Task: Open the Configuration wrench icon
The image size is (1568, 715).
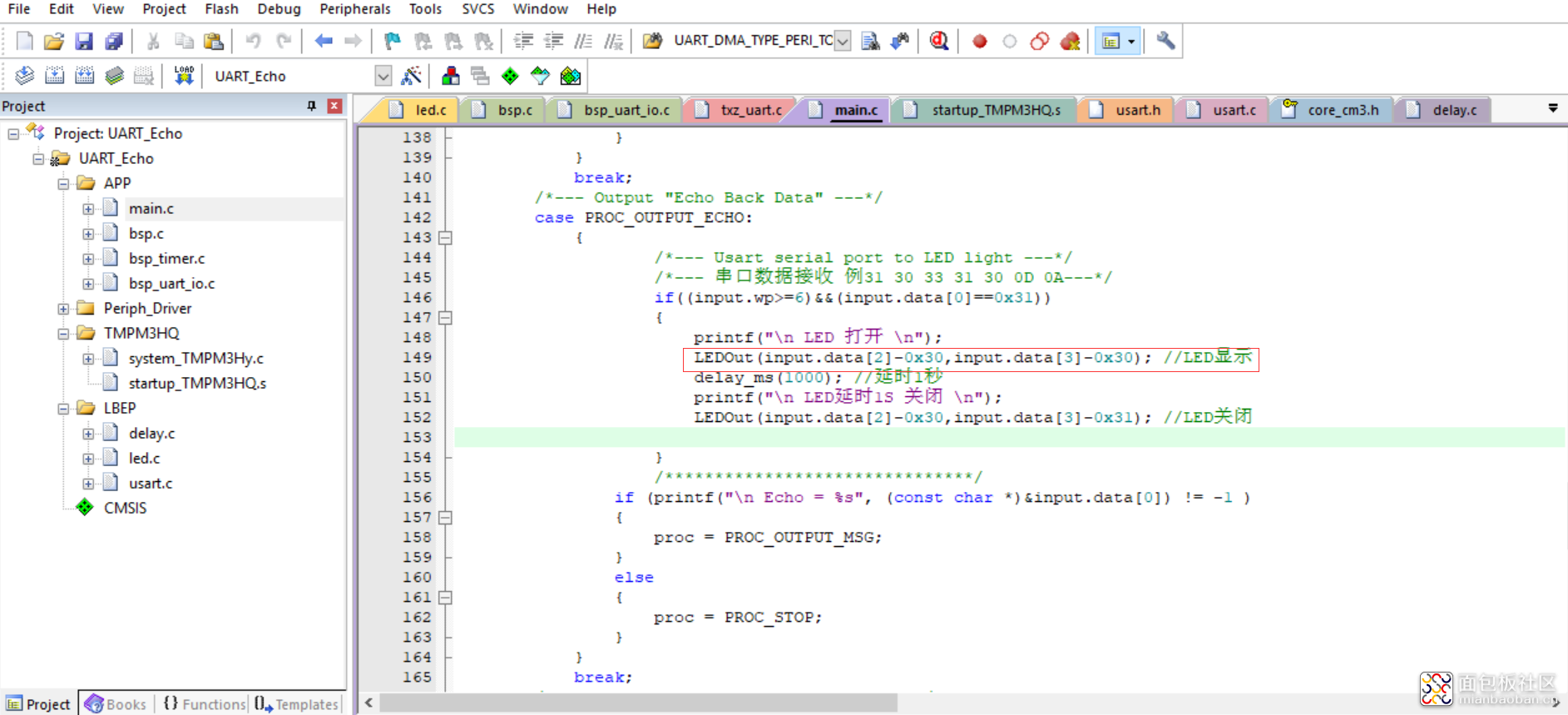Action: click(1165, 40)
